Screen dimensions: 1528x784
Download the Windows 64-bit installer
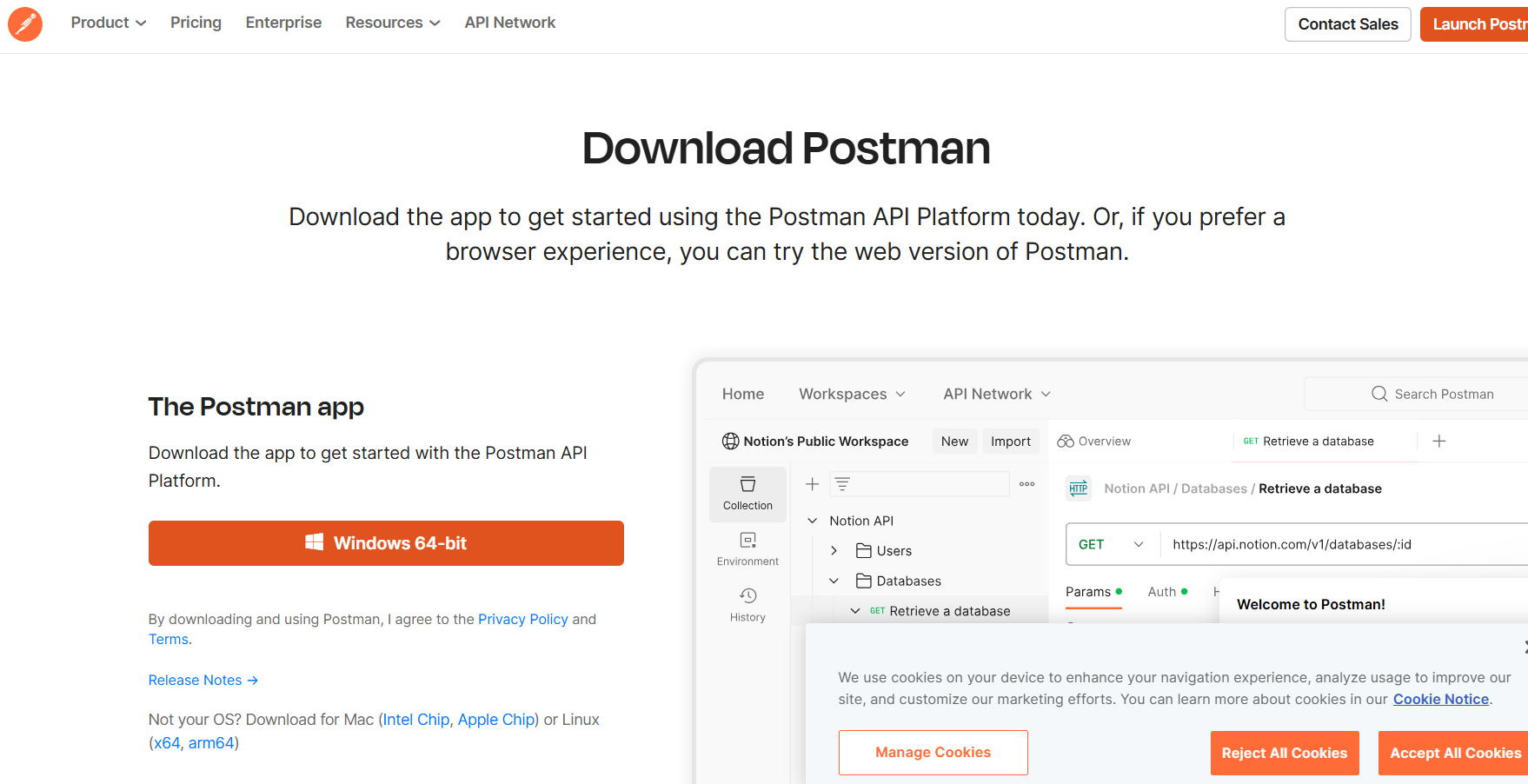click(x=386, y=543)
